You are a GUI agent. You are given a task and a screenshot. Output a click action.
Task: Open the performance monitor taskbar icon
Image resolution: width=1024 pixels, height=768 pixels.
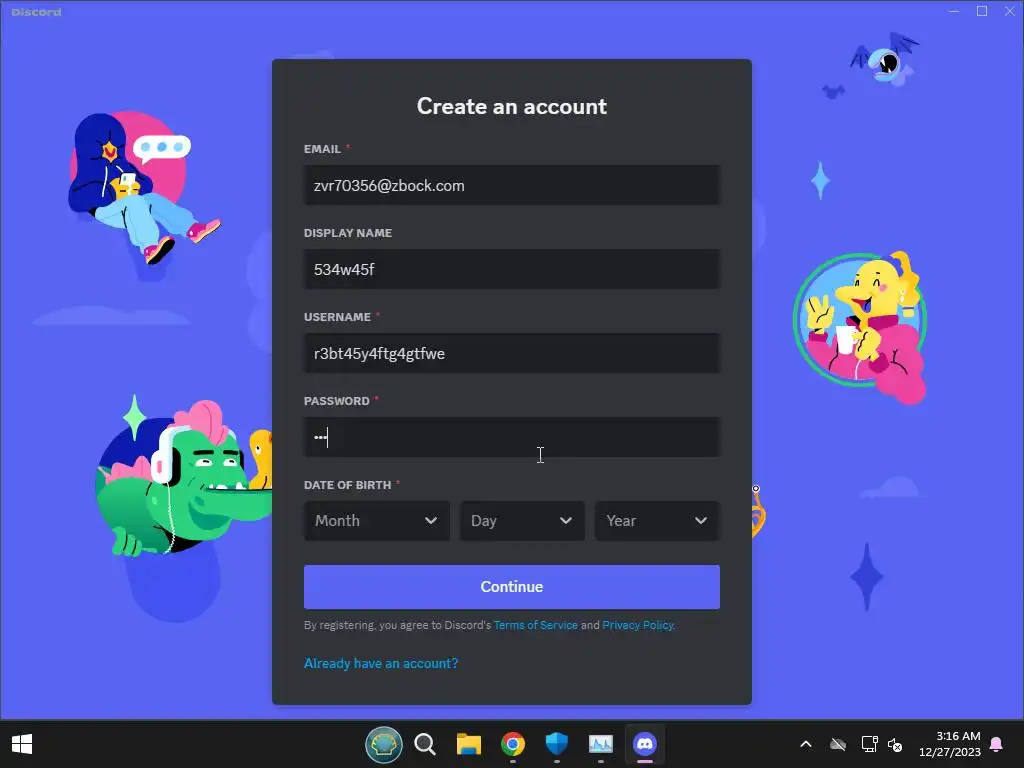click(x=601, y=744)
